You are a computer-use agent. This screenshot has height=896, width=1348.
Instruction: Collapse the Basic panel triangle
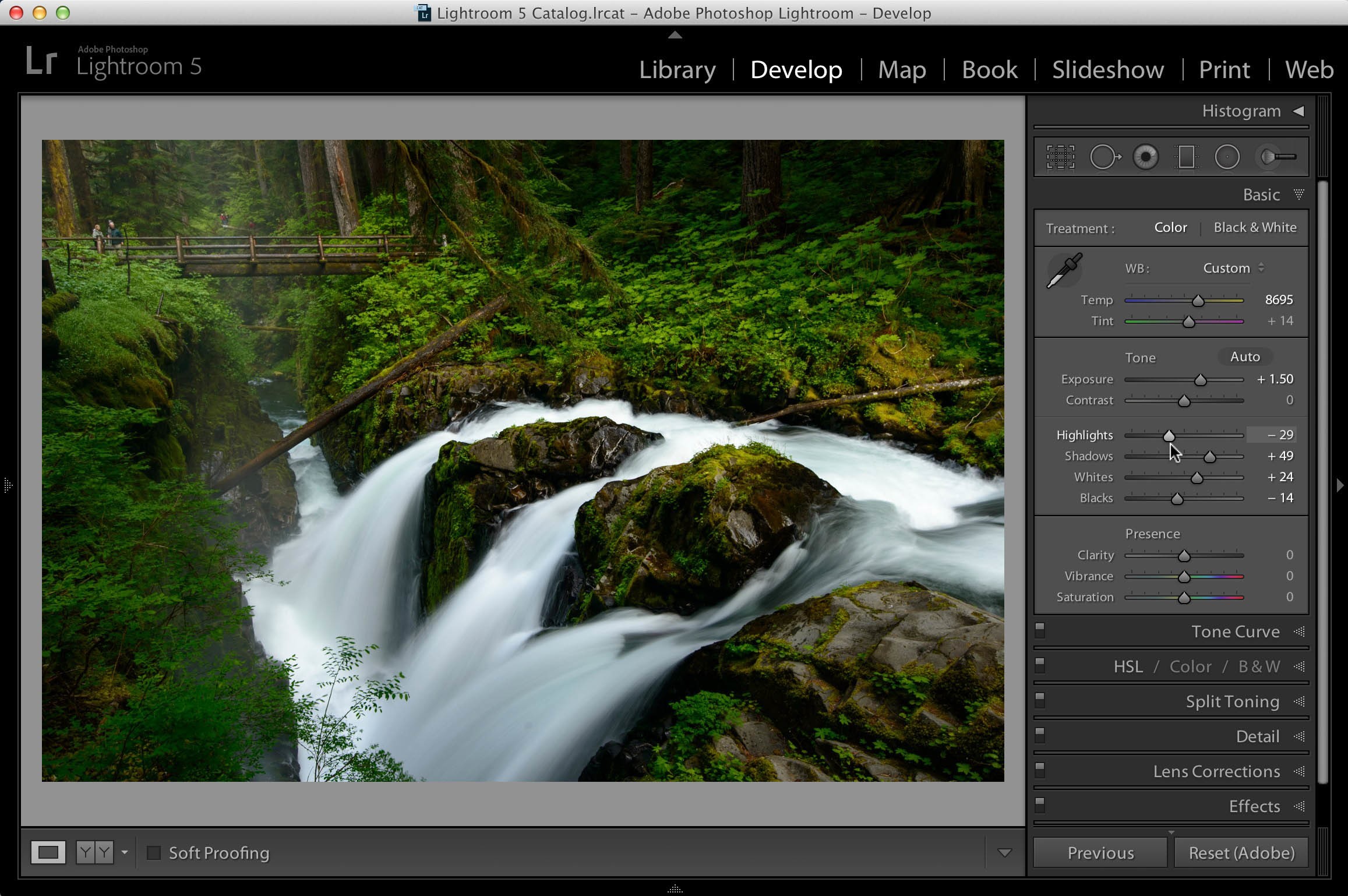click(1298, 195)
